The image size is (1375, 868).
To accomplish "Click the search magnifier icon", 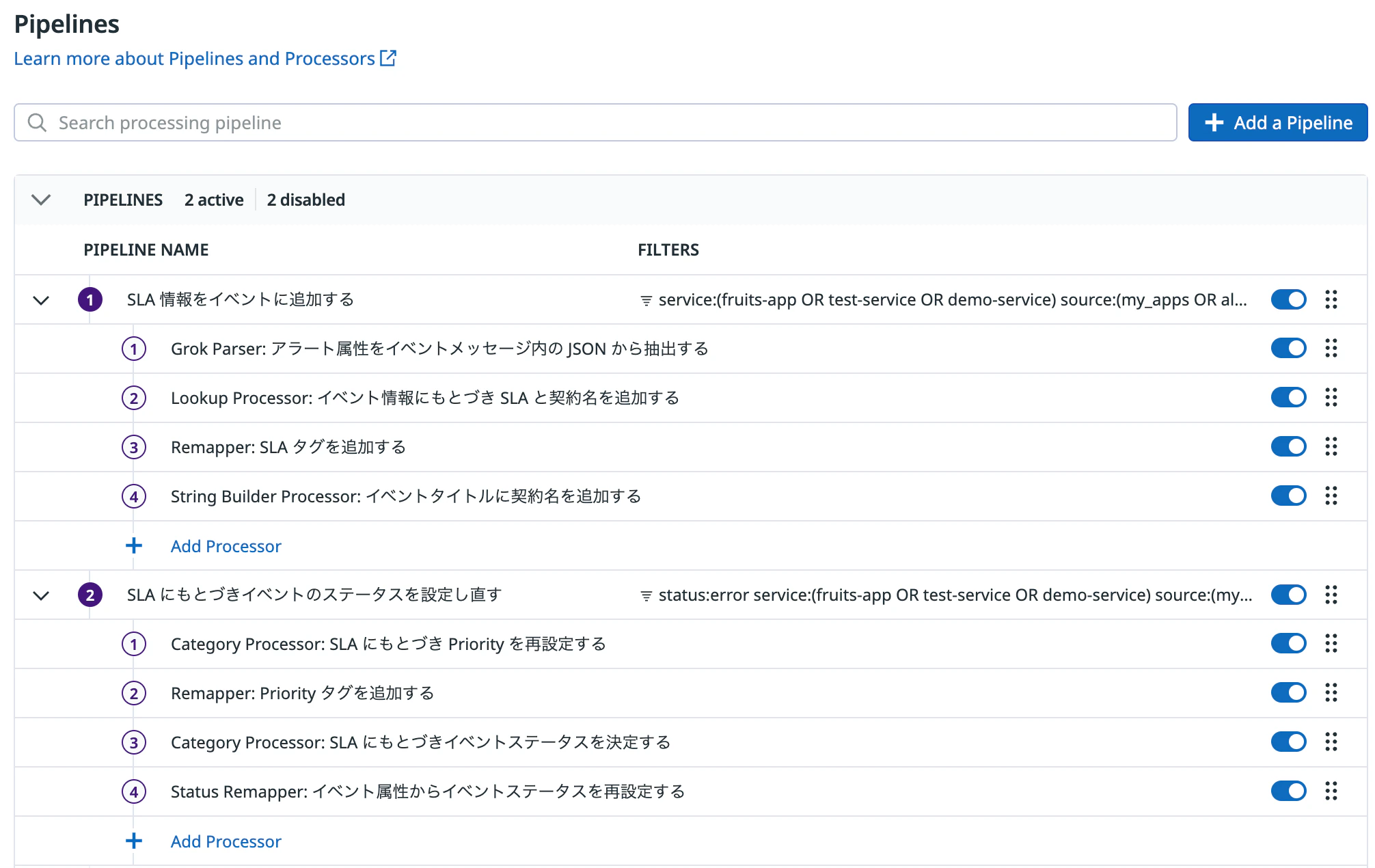I will [37, 123].
